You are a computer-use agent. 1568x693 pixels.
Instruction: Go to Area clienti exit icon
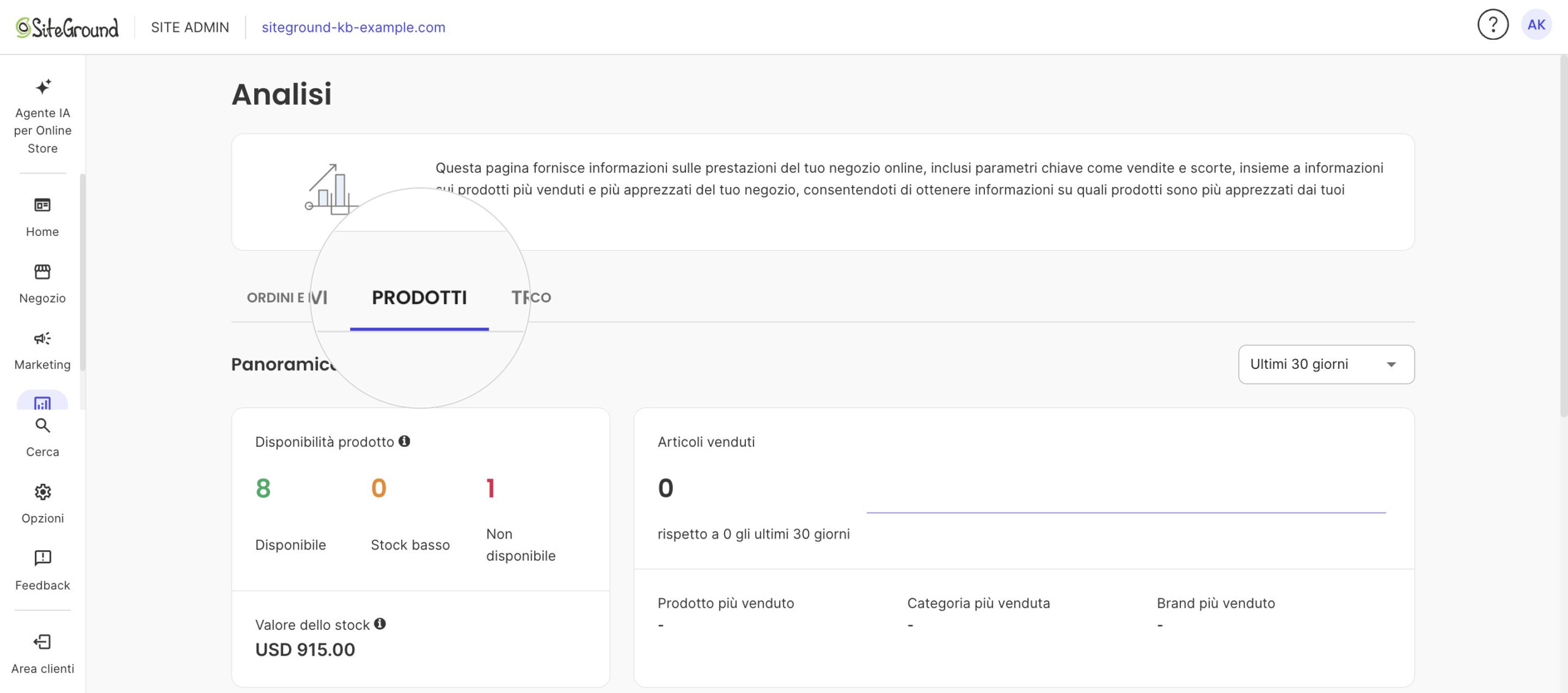42,642
